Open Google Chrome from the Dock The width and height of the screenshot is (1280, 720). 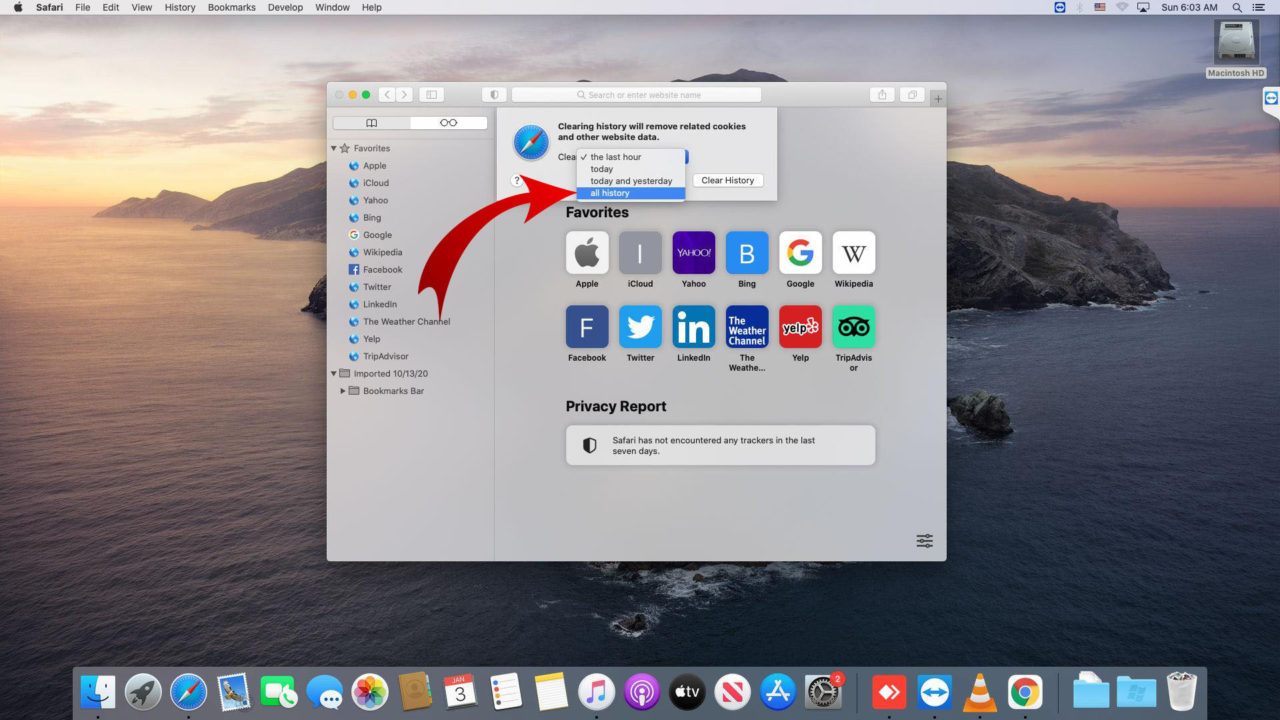(1025, 690)
